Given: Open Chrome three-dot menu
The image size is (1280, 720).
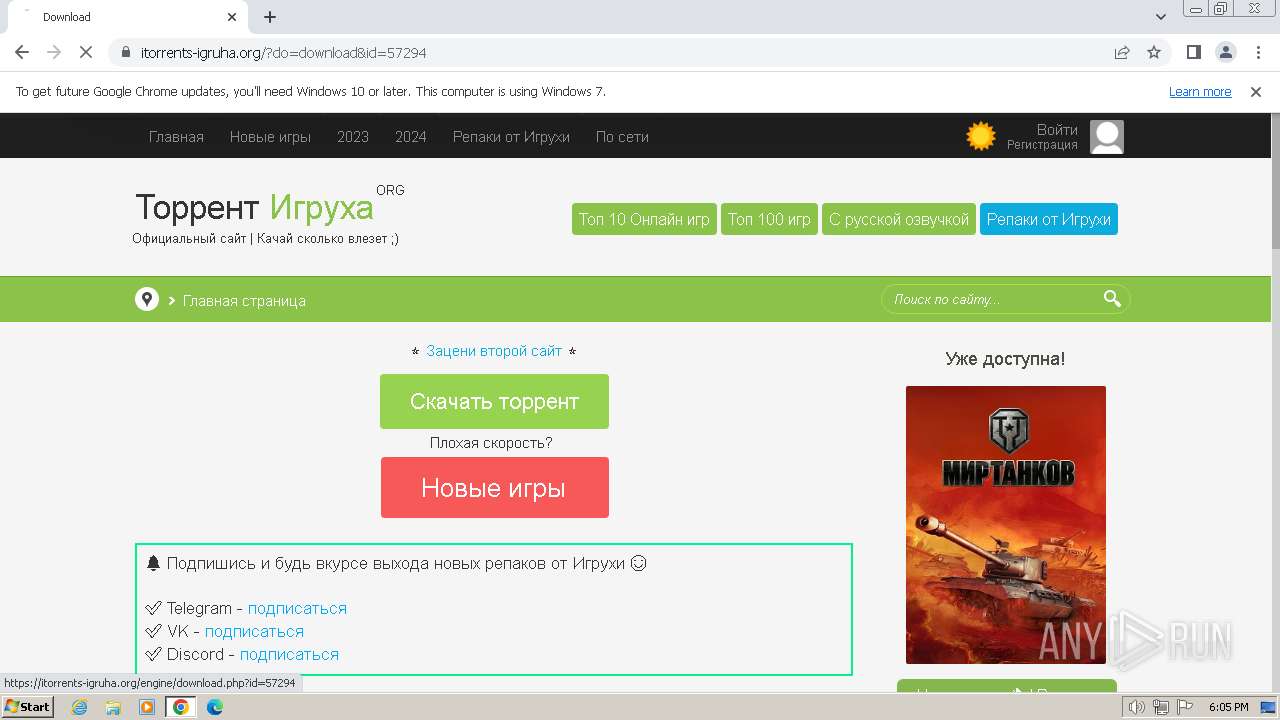Looking at the screenshot, I should point(1257,52).
